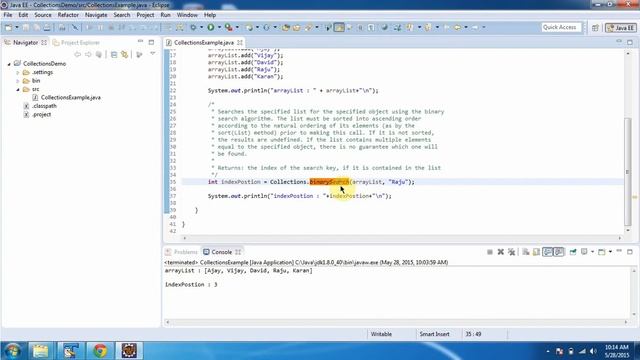Toggle Link with Editor in Navigator
Viewport: 640px width, 360px height.
click(124, 54)
